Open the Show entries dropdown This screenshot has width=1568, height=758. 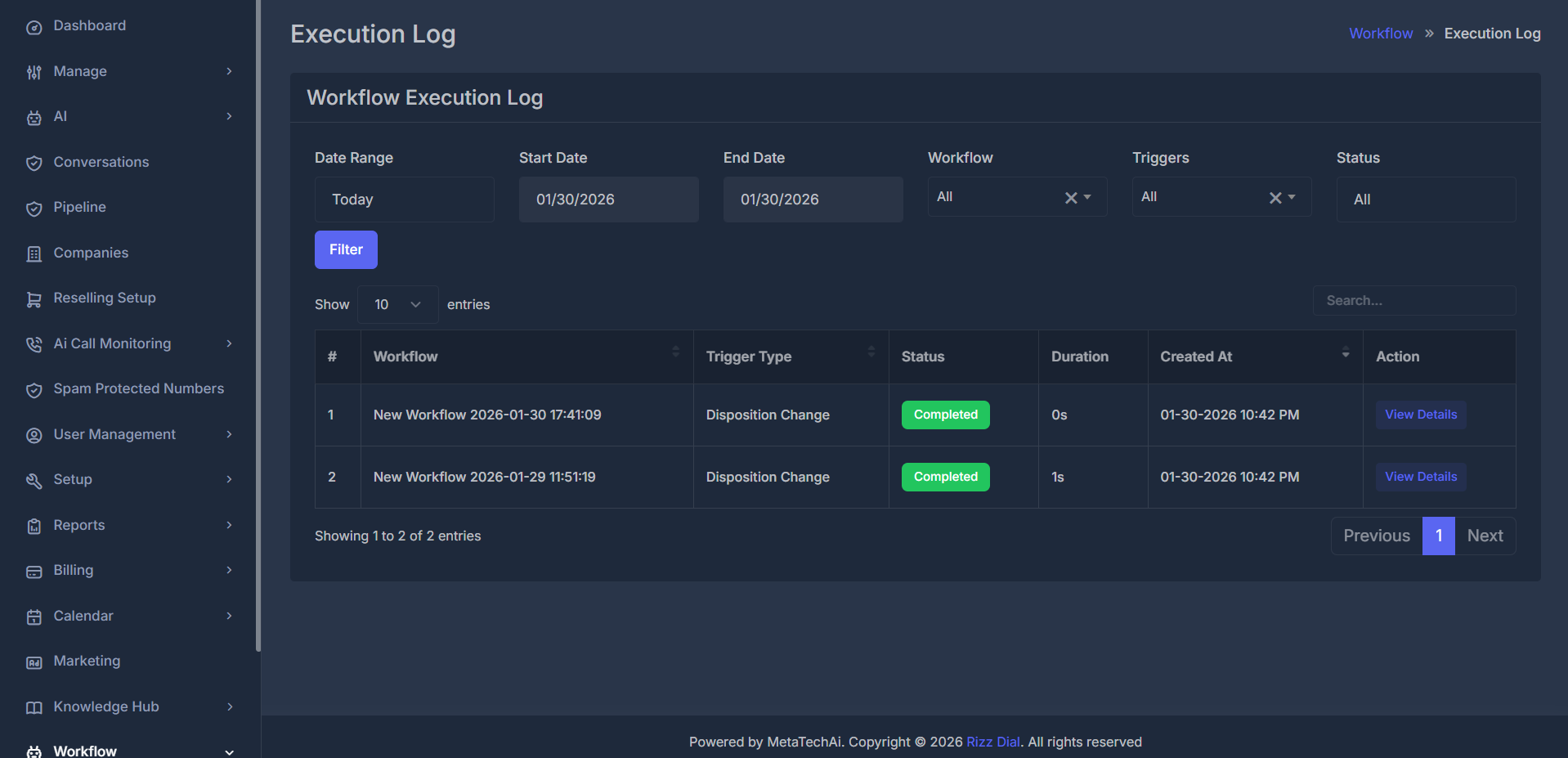(x=397, y=304)
